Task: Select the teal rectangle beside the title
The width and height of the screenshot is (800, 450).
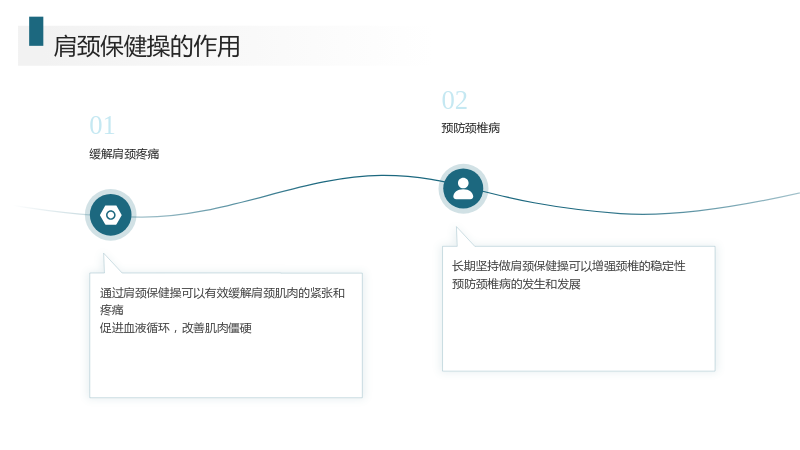Action: pos(36,31)
